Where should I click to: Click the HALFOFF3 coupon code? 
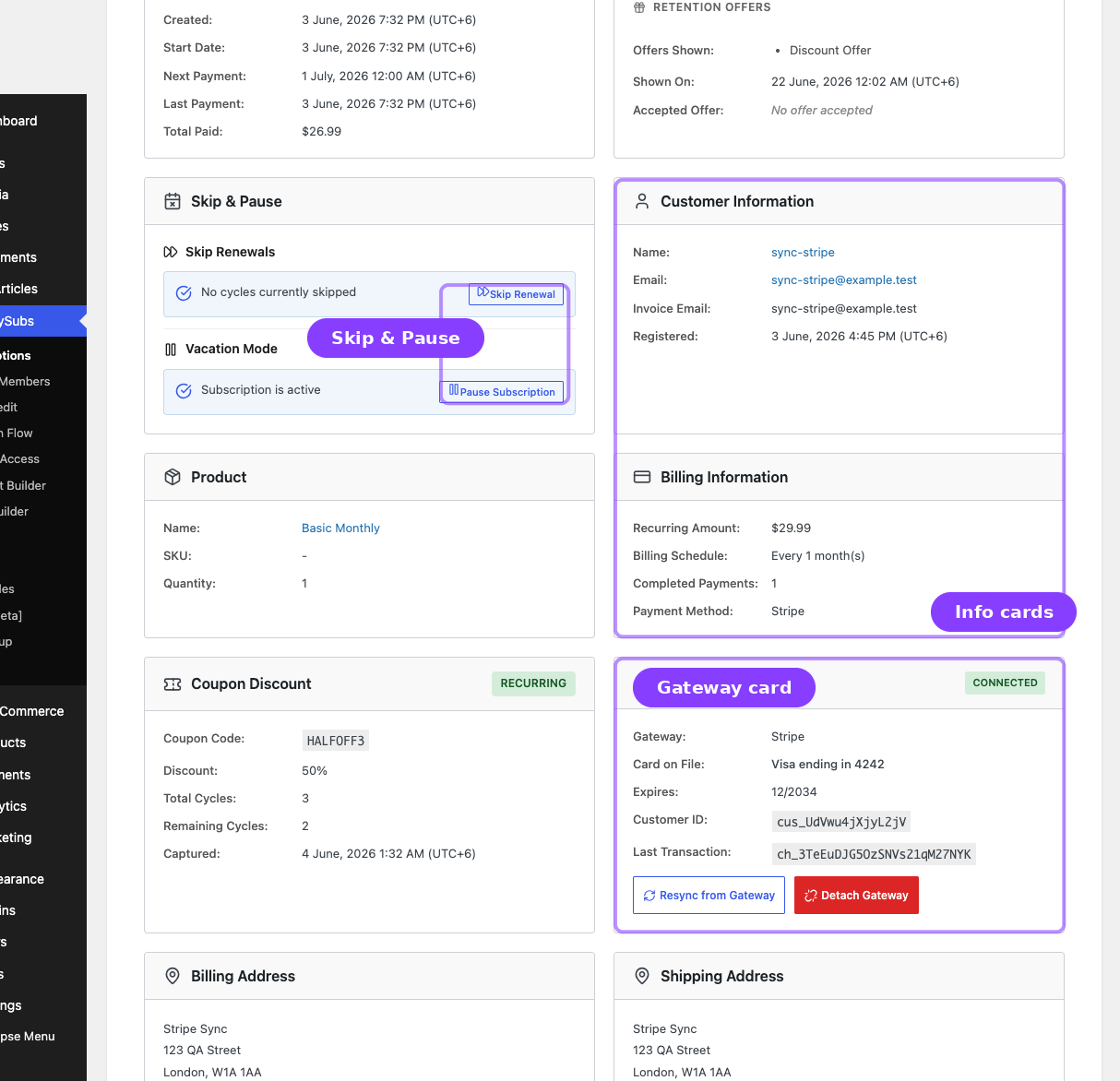[336, 741]
